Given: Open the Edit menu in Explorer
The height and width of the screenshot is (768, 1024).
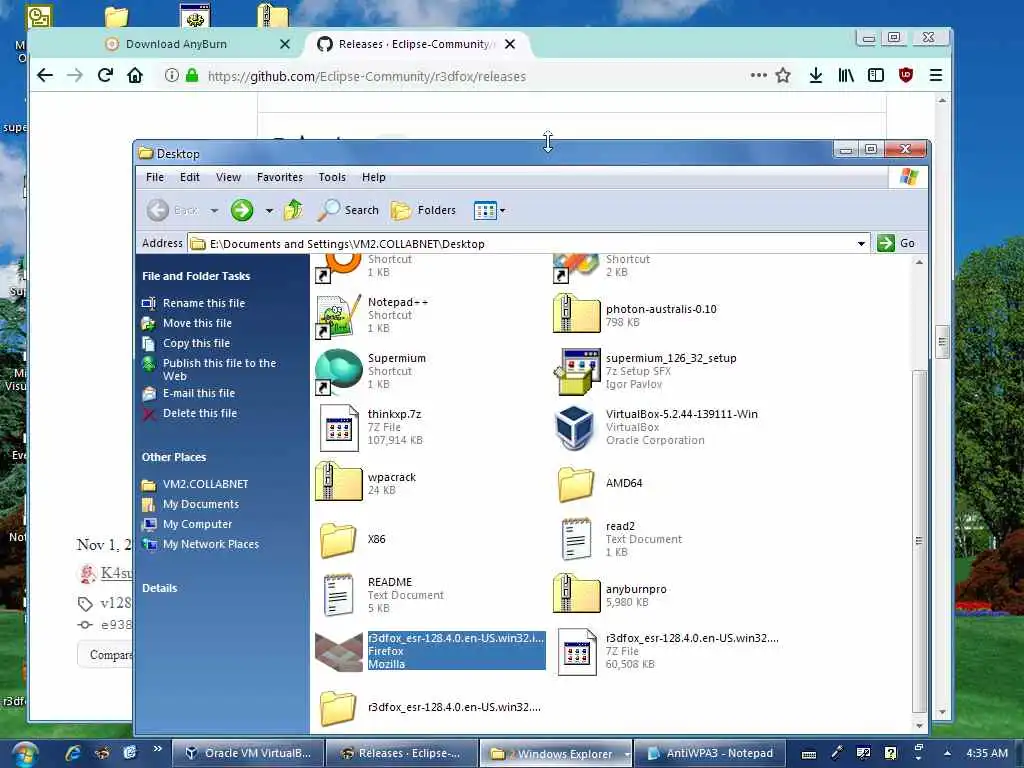Looking at the screenshot, I should tap(189, 177).
